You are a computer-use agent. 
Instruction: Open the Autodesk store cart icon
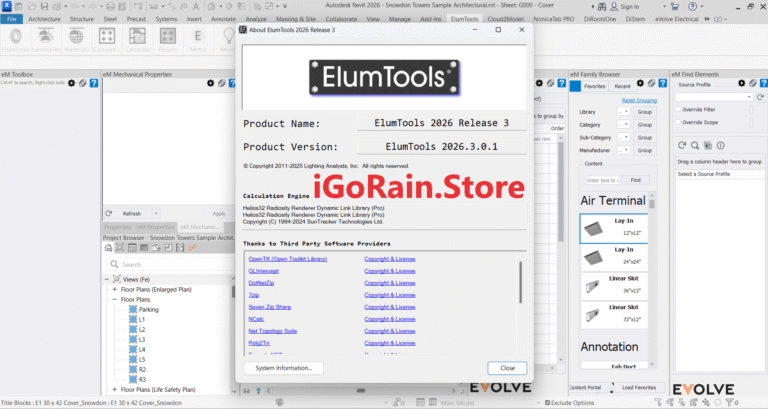675,6
